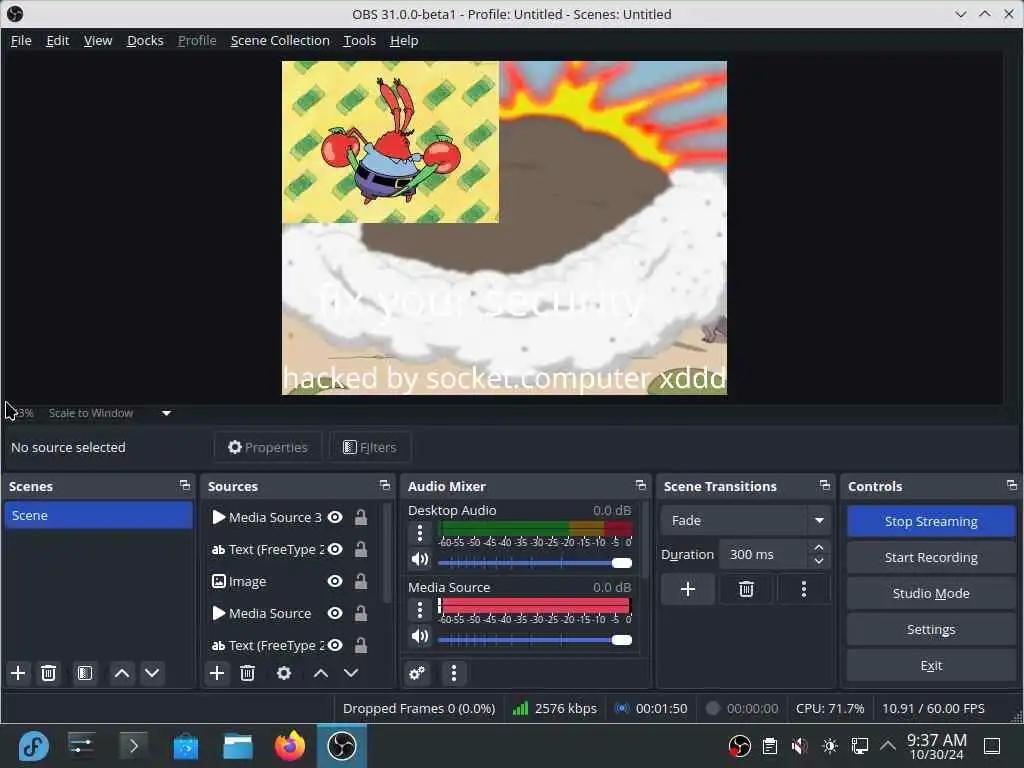This screenshot has height=768, width=1024.
Task: Show hidden system tray icons chevron
Action: (888, 745)
